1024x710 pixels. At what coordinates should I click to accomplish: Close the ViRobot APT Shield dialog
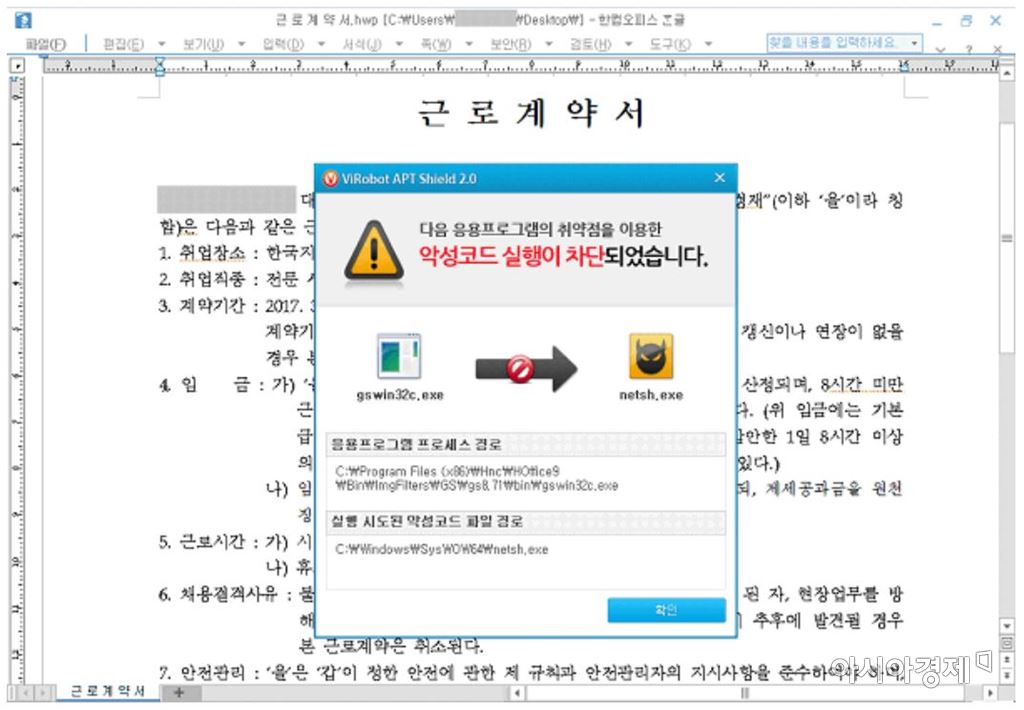(719, 178)
